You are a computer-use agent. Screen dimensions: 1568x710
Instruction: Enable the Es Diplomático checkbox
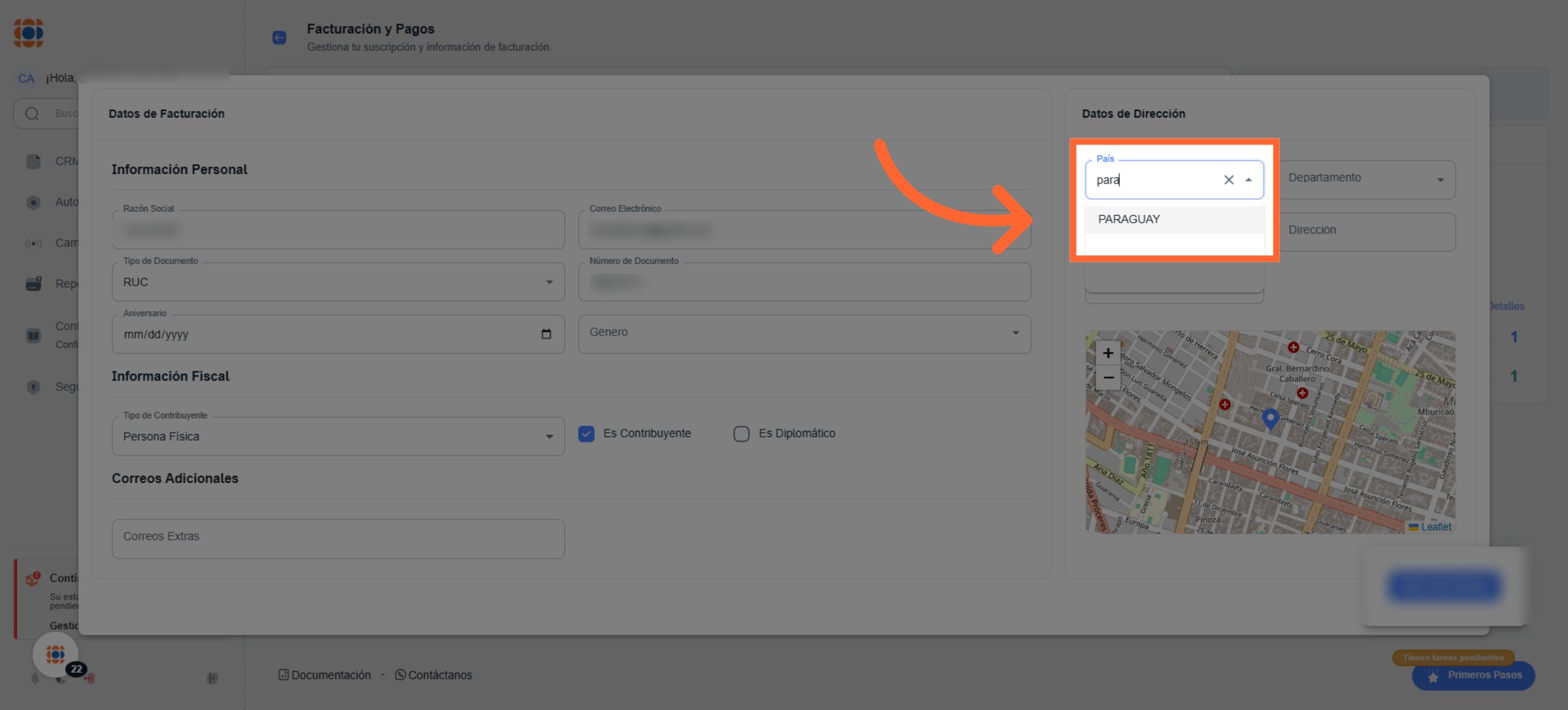tap(741, 434)
